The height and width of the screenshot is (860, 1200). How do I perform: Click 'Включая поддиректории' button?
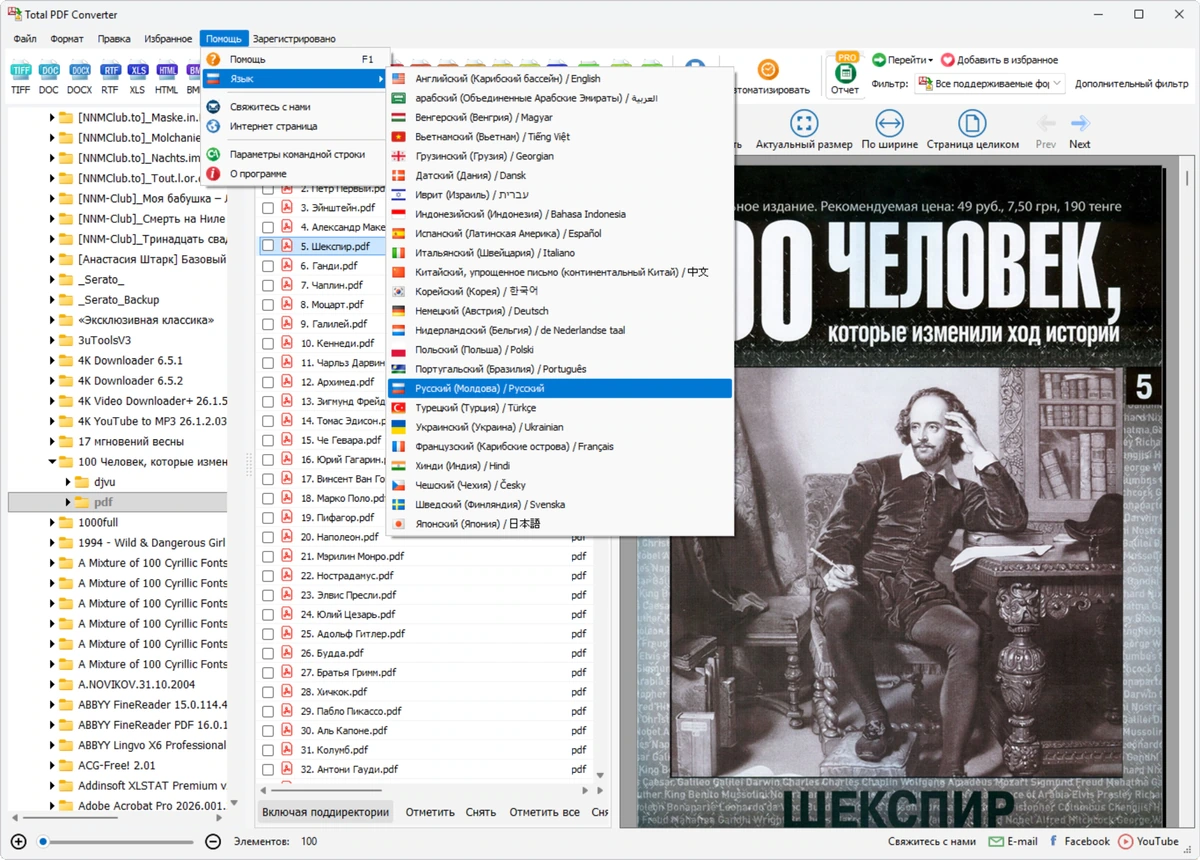tap(325, 812)
